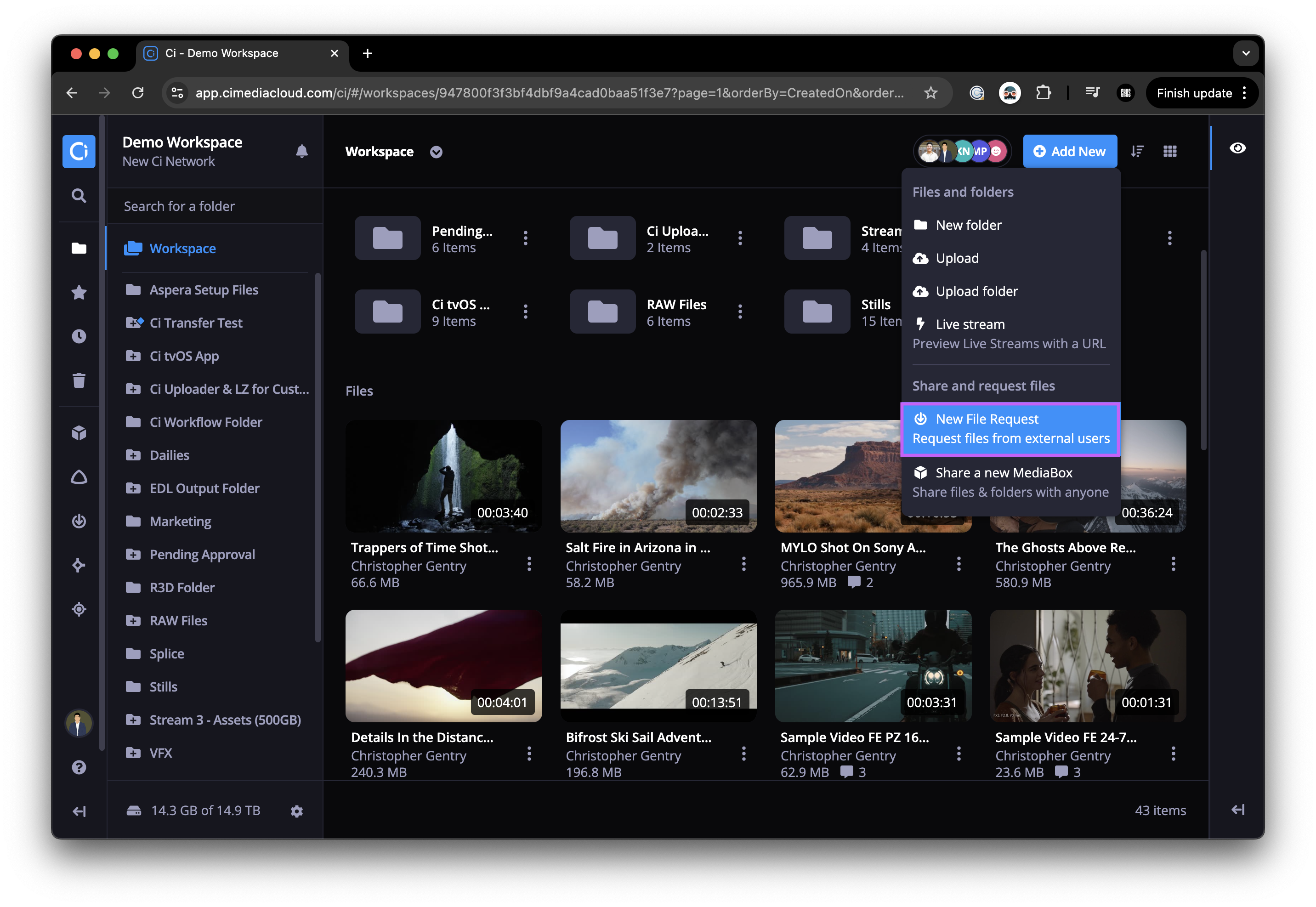Expand the Workspace title dropdown
The image size is (1316, 907).
click(435, 152)
